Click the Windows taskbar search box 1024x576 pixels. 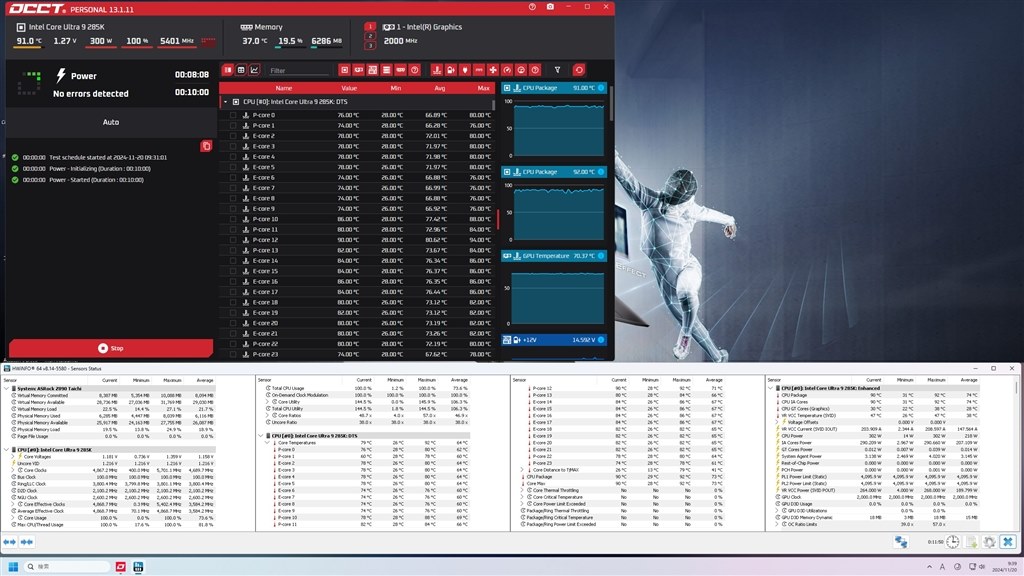67,566
